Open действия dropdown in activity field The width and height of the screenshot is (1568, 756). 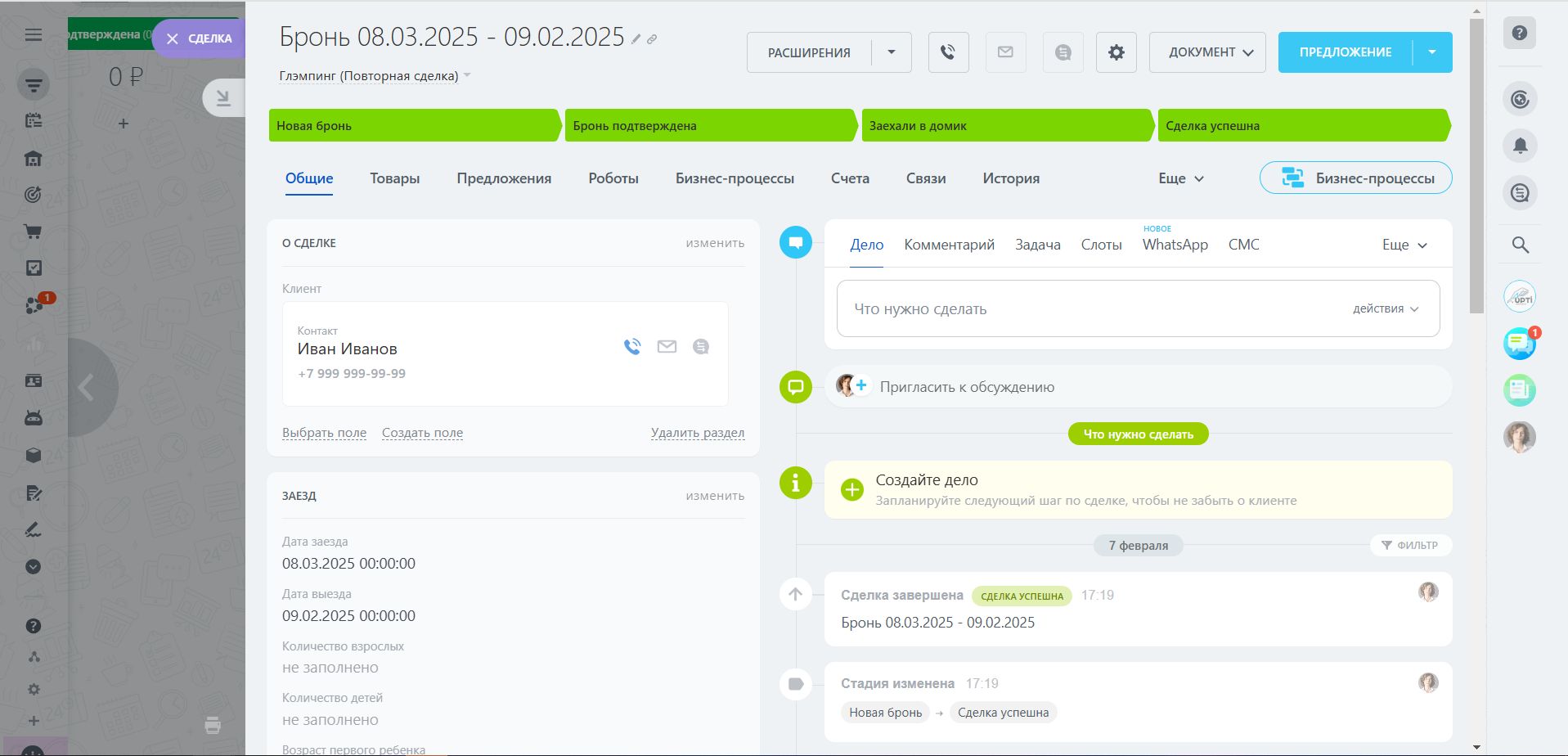1385,308
